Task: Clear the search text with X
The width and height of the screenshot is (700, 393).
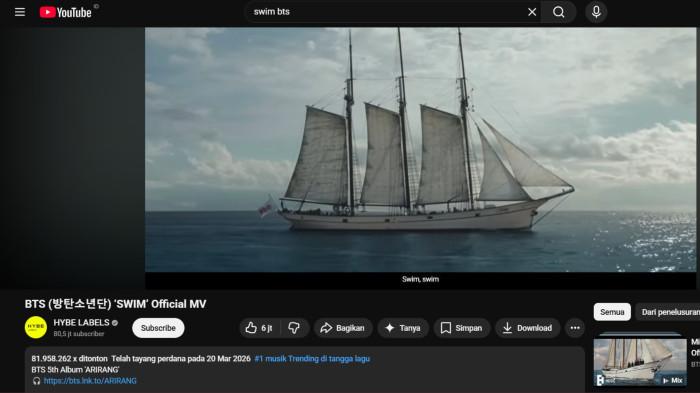Action: 532,12
